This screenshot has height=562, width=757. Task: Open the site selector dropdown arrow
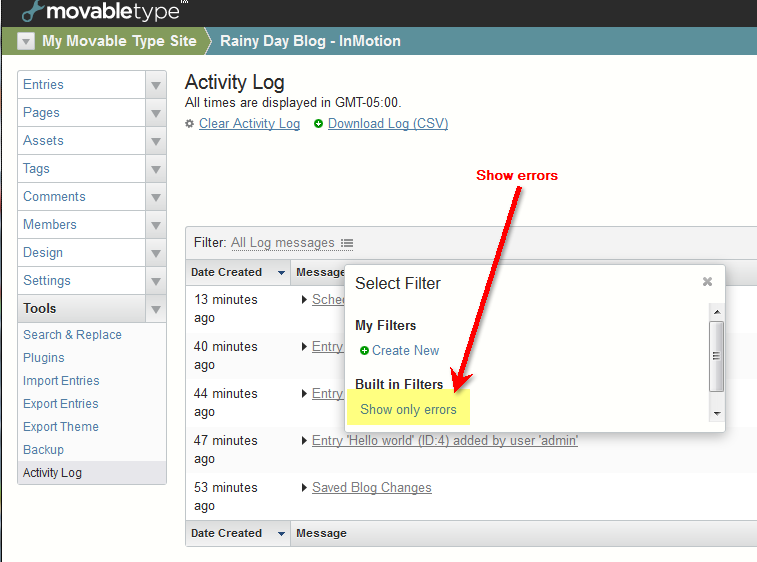pyautogui.click(x=26, y=42)
